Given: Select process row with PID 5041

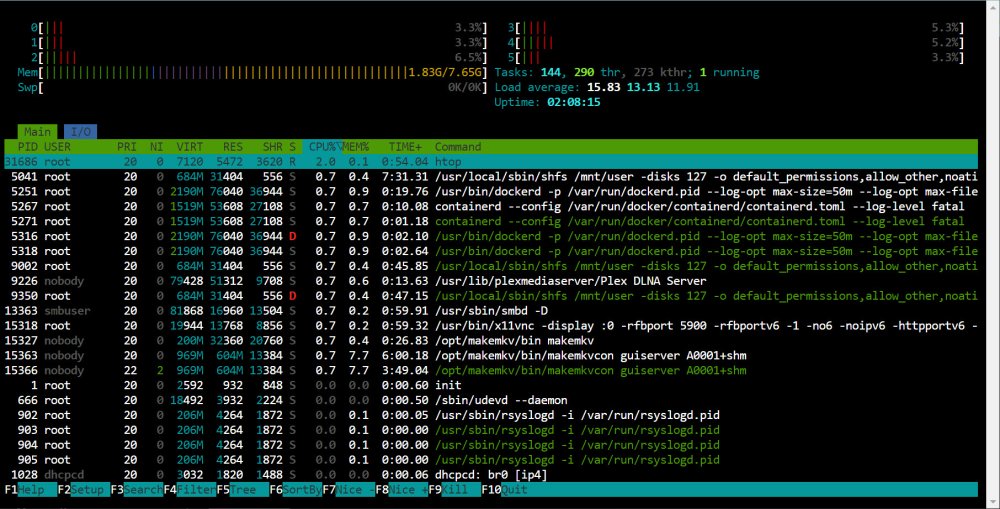Looking at the screenshot, I should point(491,177).
